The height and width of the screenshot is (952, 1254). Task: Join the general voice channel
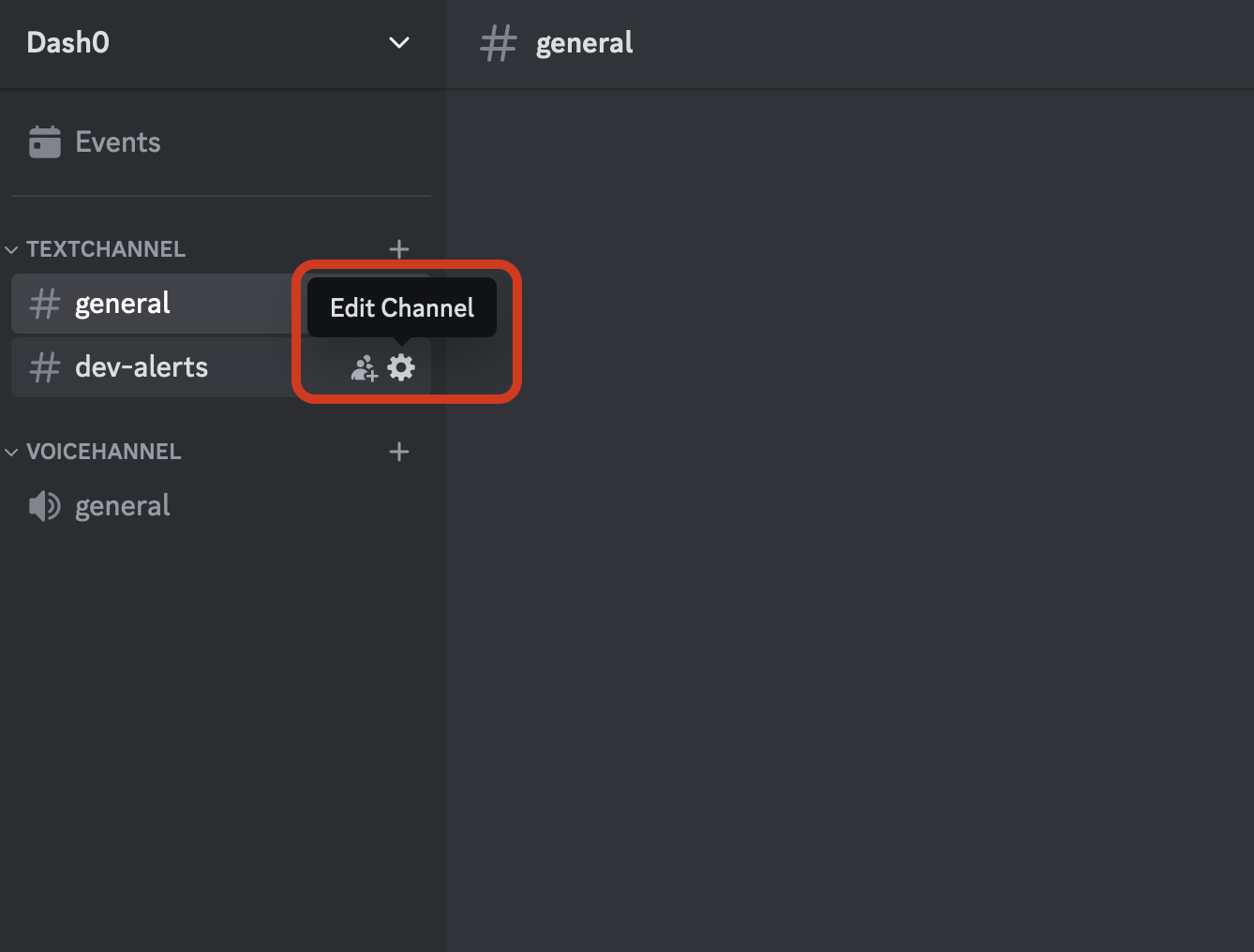tap(123, 506)
